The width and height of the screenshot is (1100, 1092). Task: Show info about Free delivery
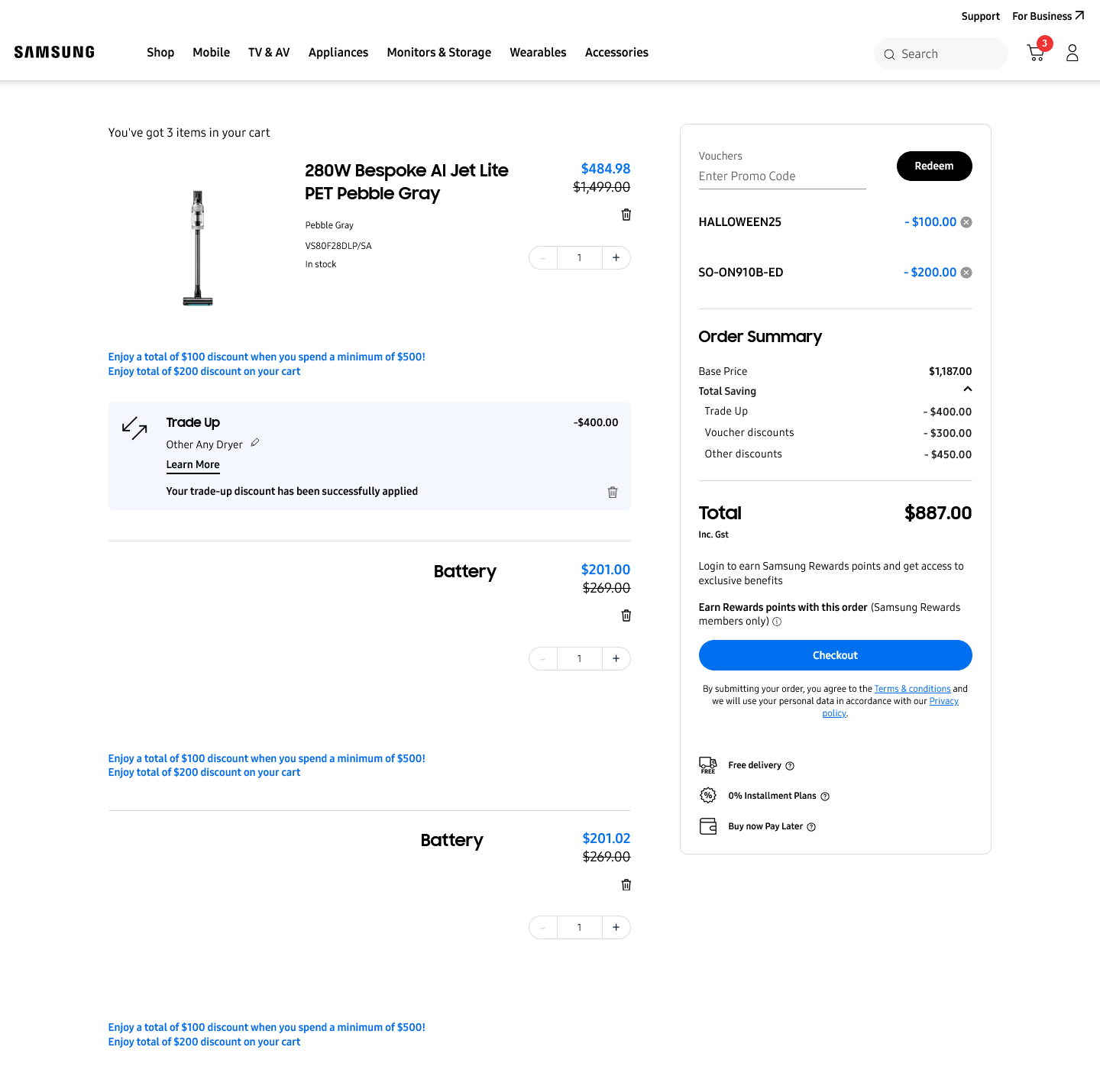click(x=790, y=766)
